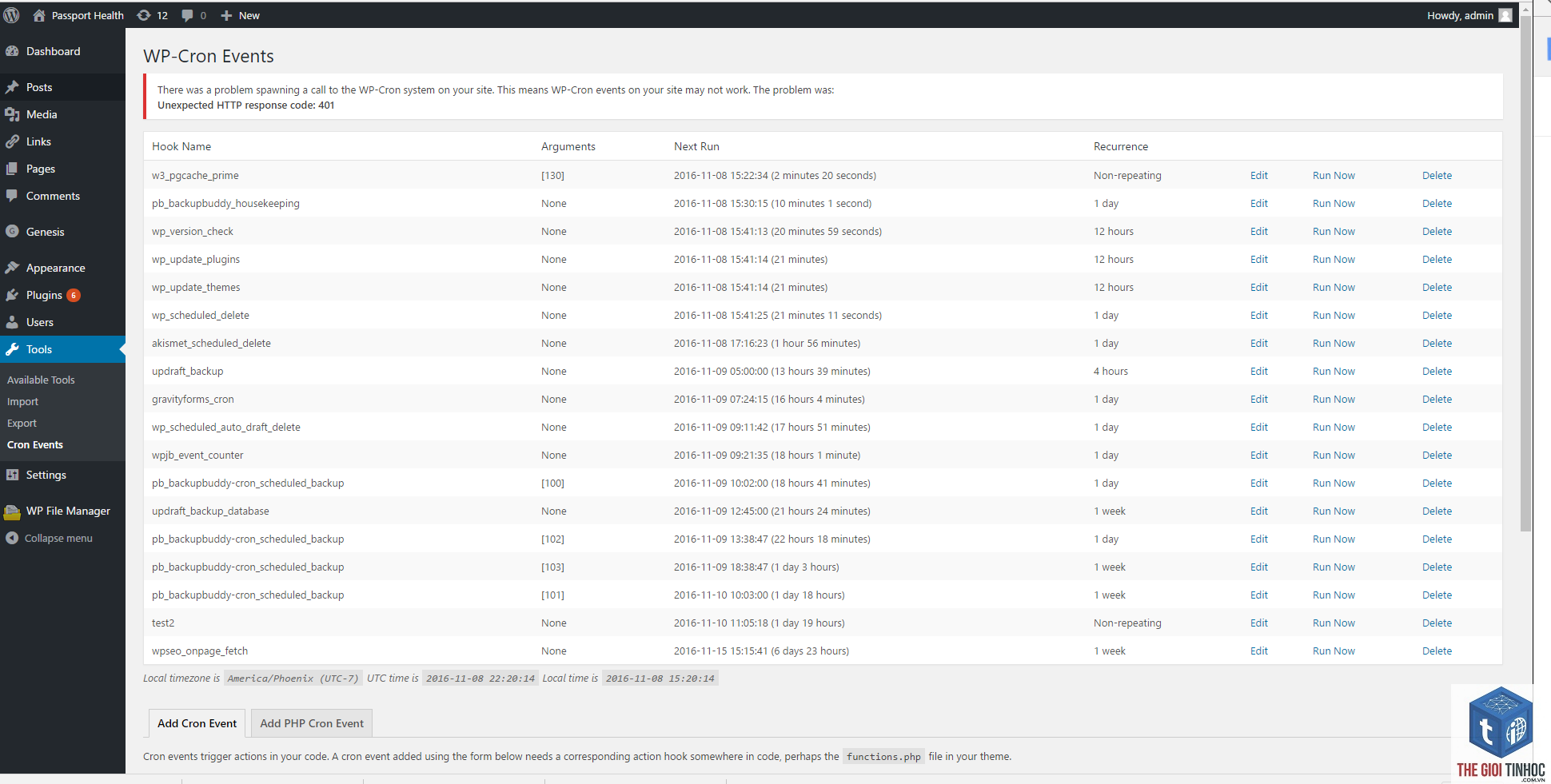Click the Next Run column header
The height and width of the screenshot is (784, 1551).
696,146
